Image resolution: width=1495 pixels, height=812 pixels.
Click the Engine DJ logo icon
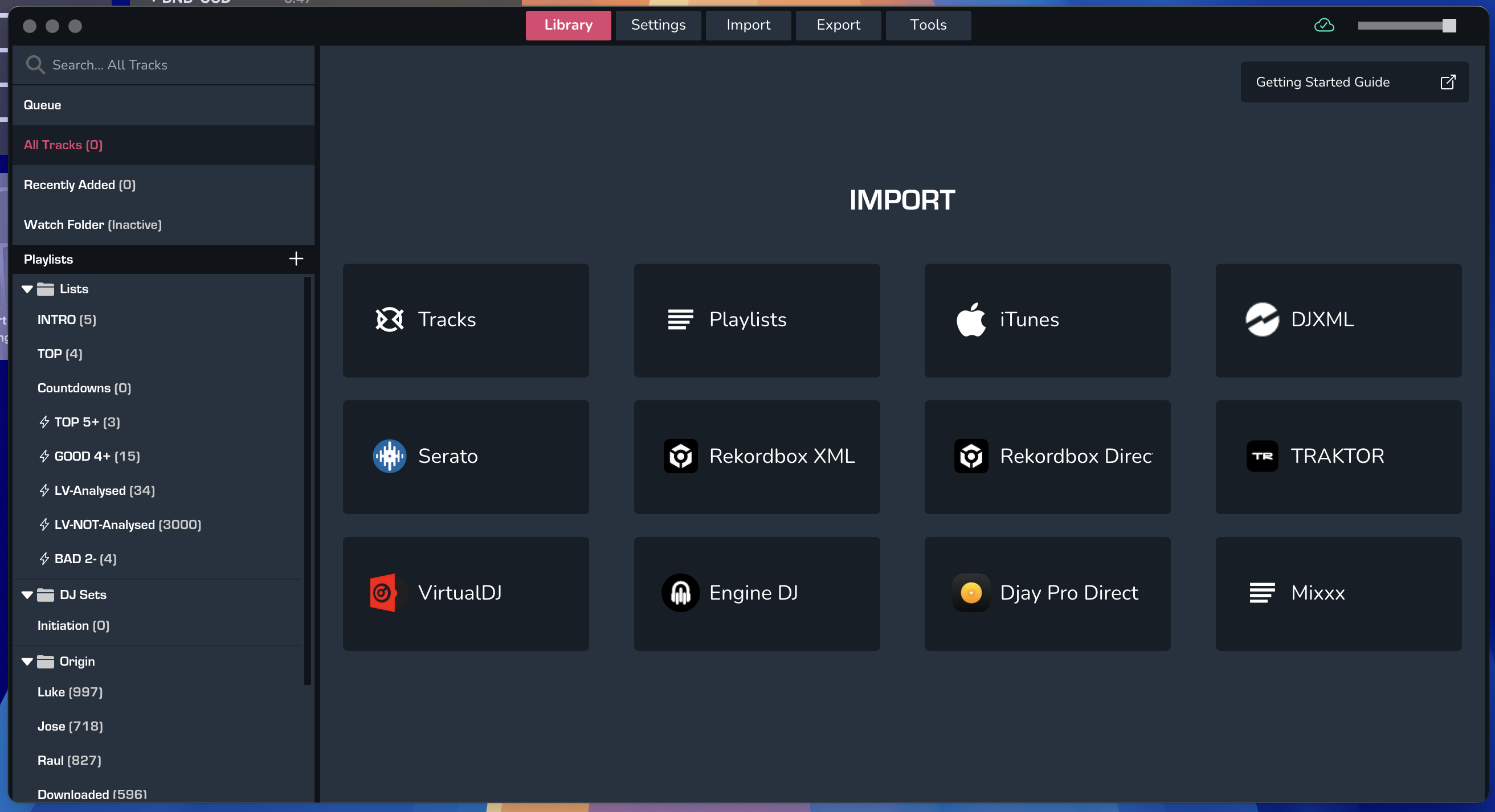tap(680, 593)
